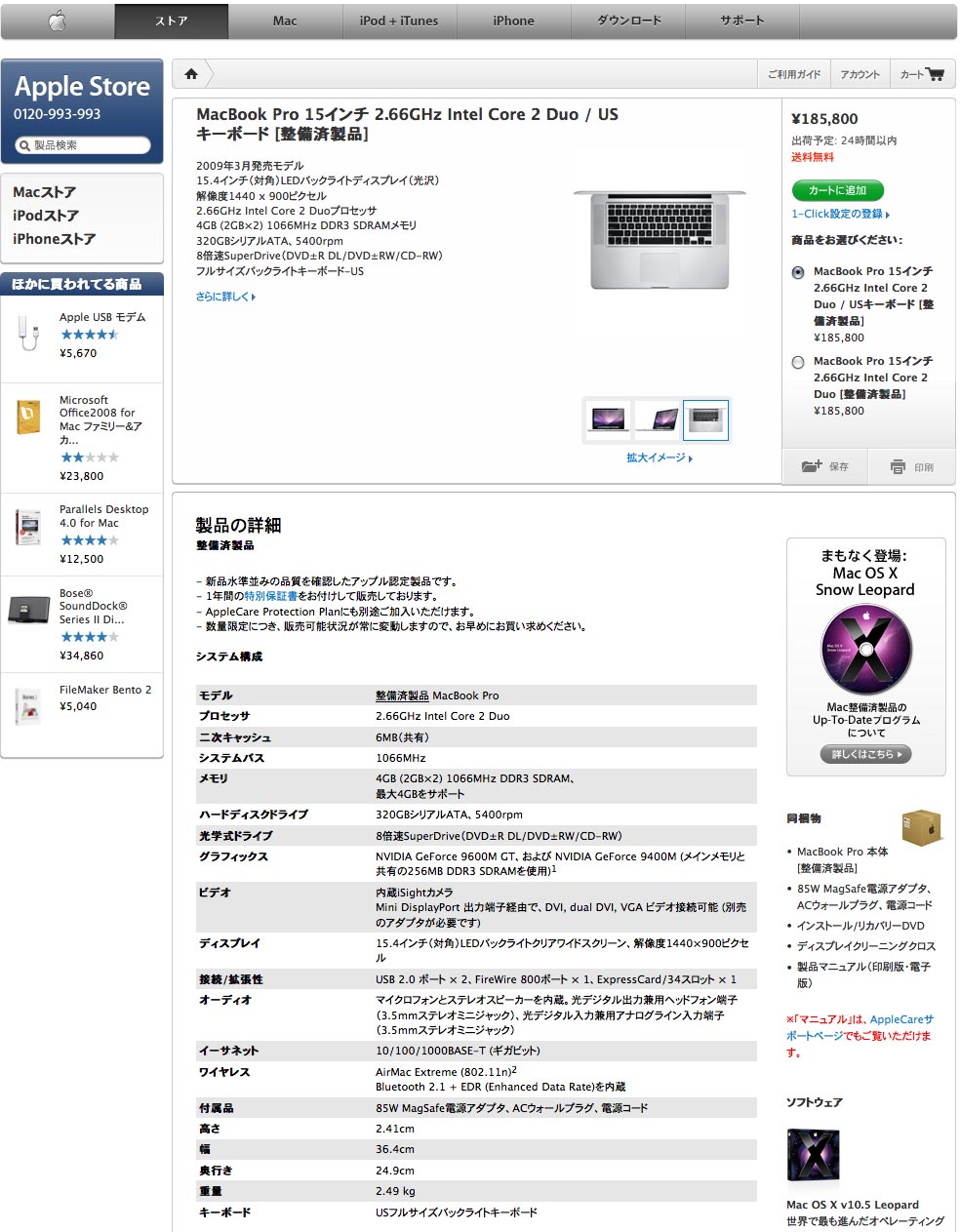Select the third keyboard-view thumbnail
Viewport: 960px width, 1232px height.
click(705, 419)
